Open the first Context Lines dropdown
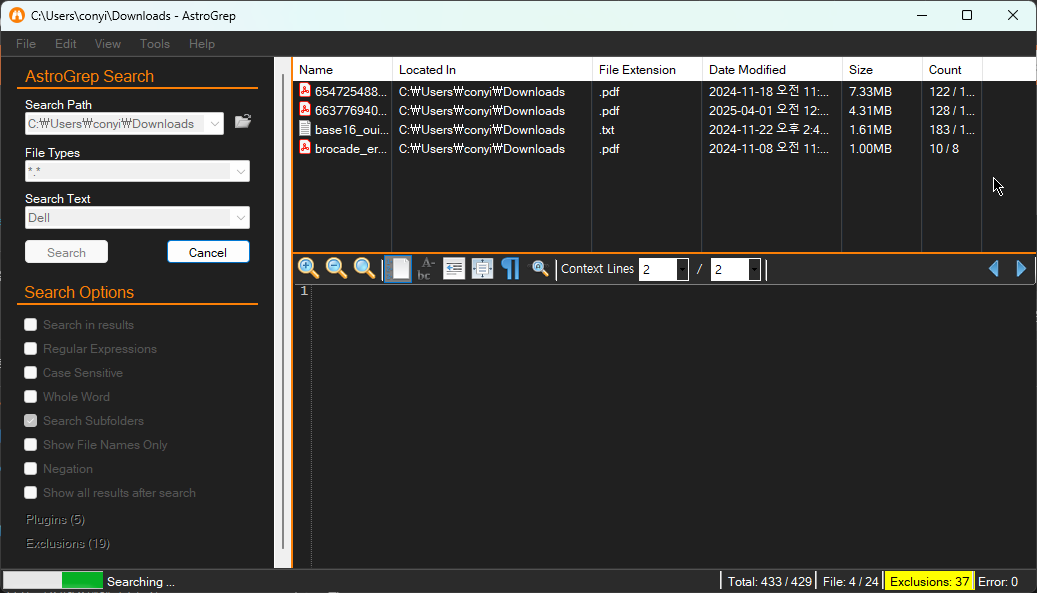 pyautogui.click(x=682, y=269)
